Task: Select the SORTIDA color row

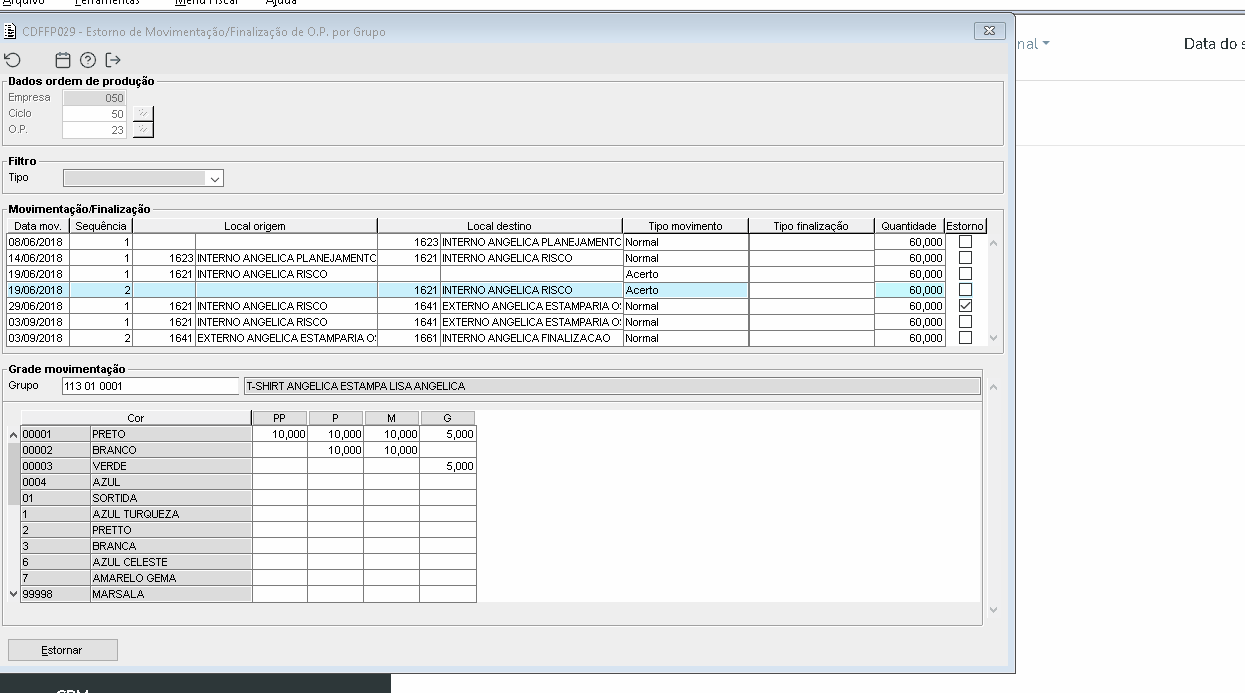Action: point(136,498)
